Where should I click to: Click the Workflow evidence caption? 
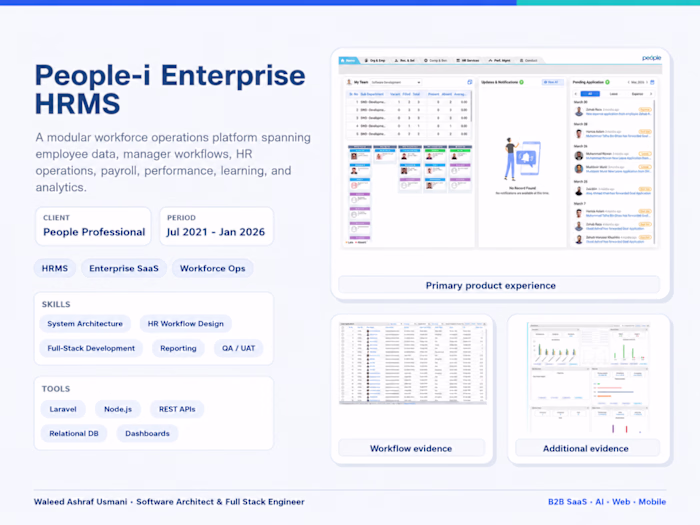[x=411, y=448]
